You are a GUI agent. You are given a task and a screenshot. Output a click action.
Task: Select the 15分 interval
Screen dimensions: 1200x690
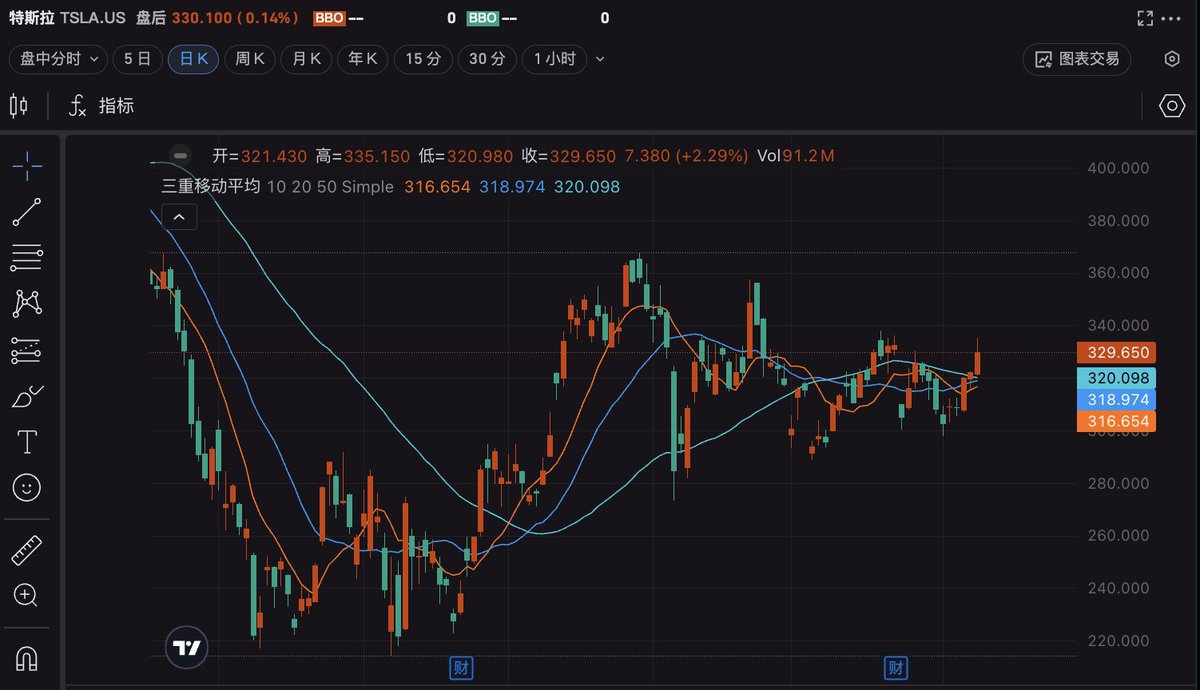click(x=423, y=59)
